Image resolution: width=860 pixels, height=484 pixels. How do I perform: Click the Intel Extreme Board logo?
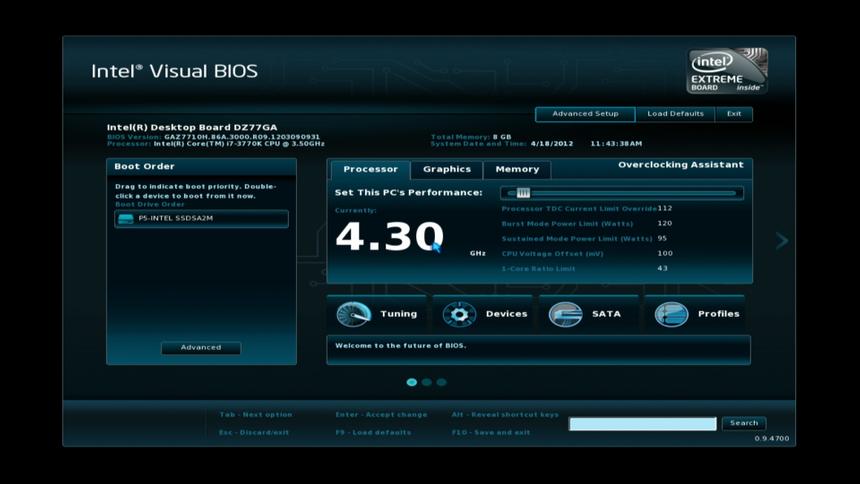tap(727, 71)
